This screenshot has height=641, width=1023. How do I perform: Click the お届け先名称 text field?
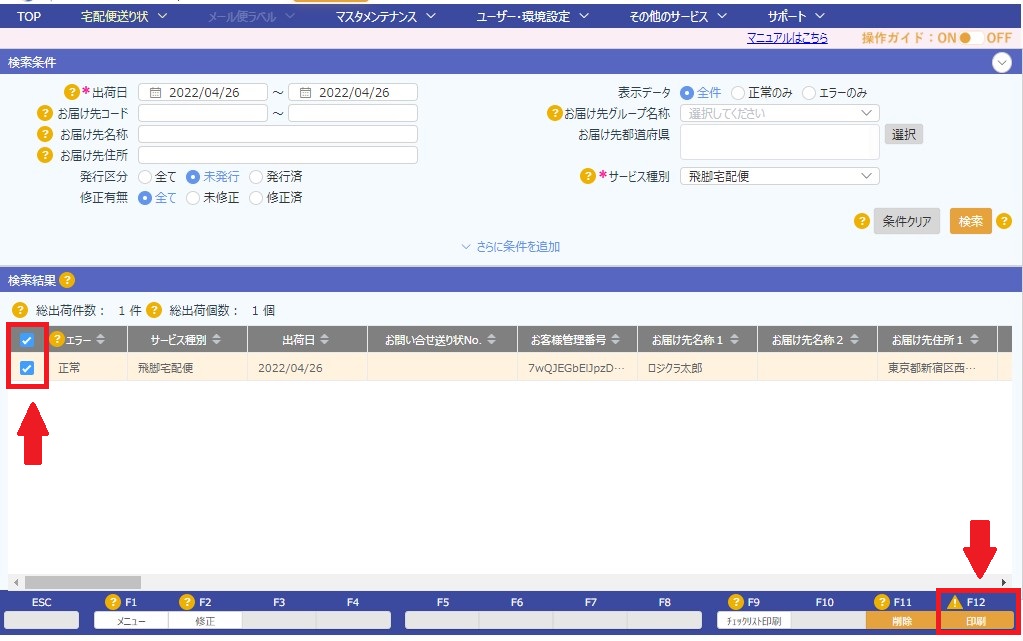(278, 134)
